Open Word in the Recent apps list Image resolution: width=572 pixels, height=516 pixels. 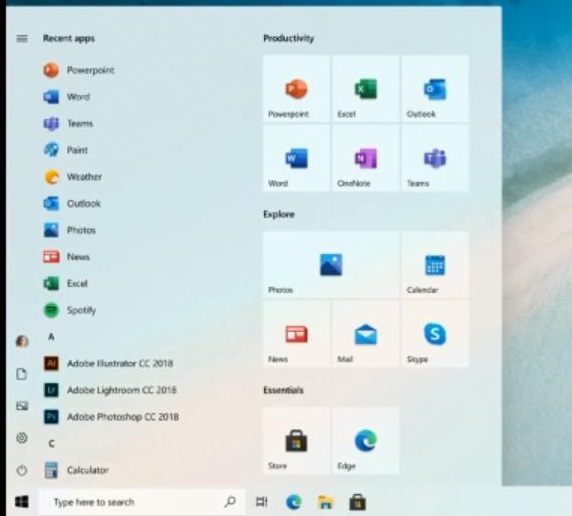pos(66,97)
